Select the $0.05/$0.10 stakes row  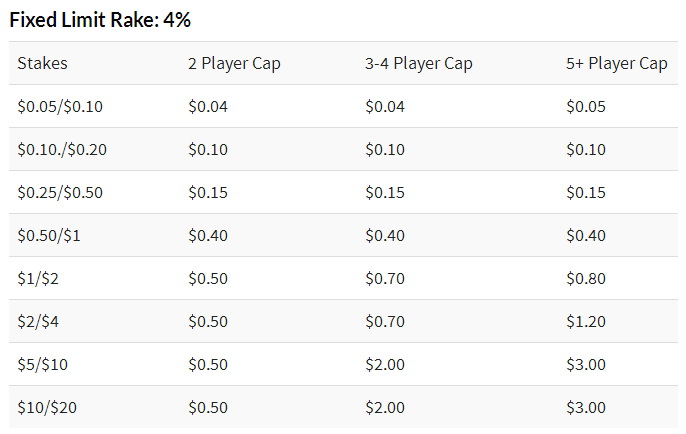(343, 106)
